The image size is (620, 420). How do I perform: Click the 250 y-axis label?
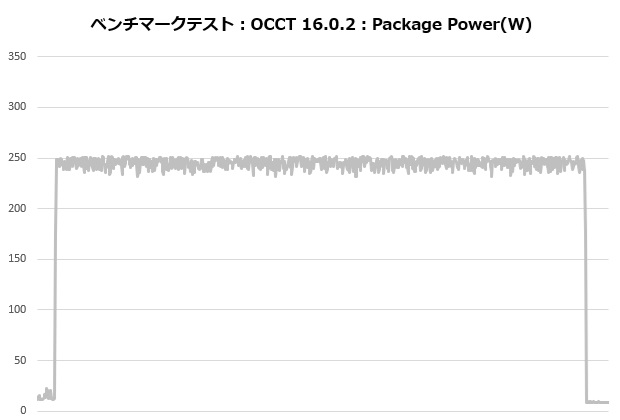click(16, 158)
